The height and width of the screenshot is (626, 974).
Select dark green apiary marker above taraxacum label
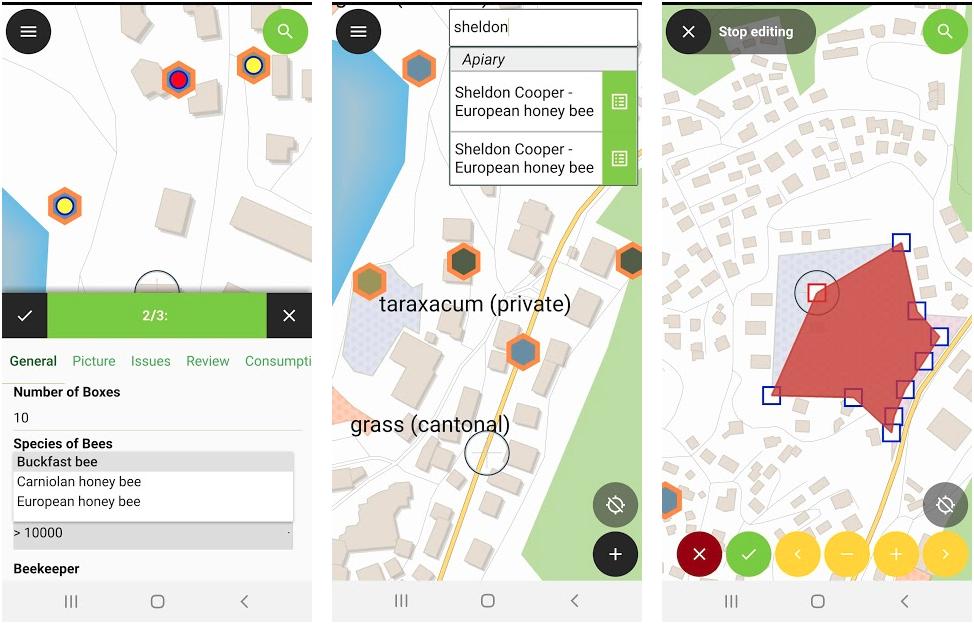point(463,261)
